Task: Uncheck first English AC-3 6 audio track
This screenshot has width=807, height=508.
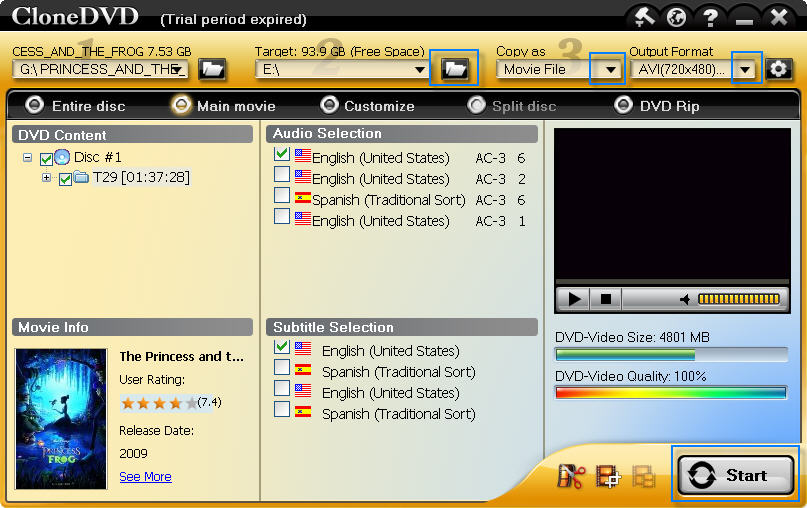Action: (x=282, y=154)
